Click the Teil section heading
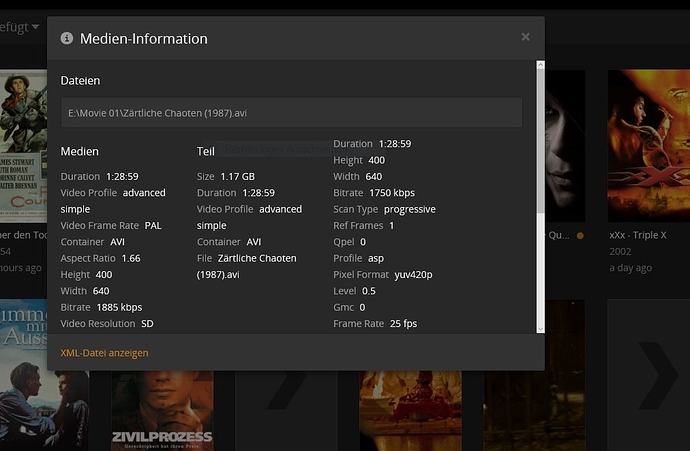690x451 pixels. [x=206, y=151]
